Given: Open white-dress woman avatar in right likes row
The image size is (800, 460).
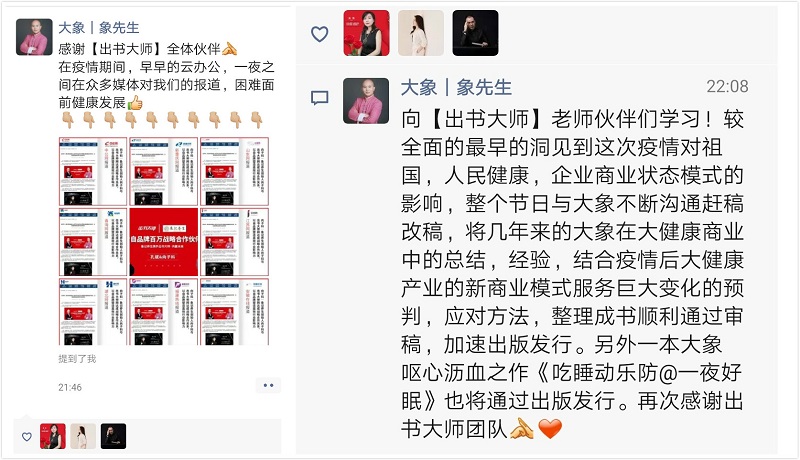Looking at the screenshot, I should point(421,33).
